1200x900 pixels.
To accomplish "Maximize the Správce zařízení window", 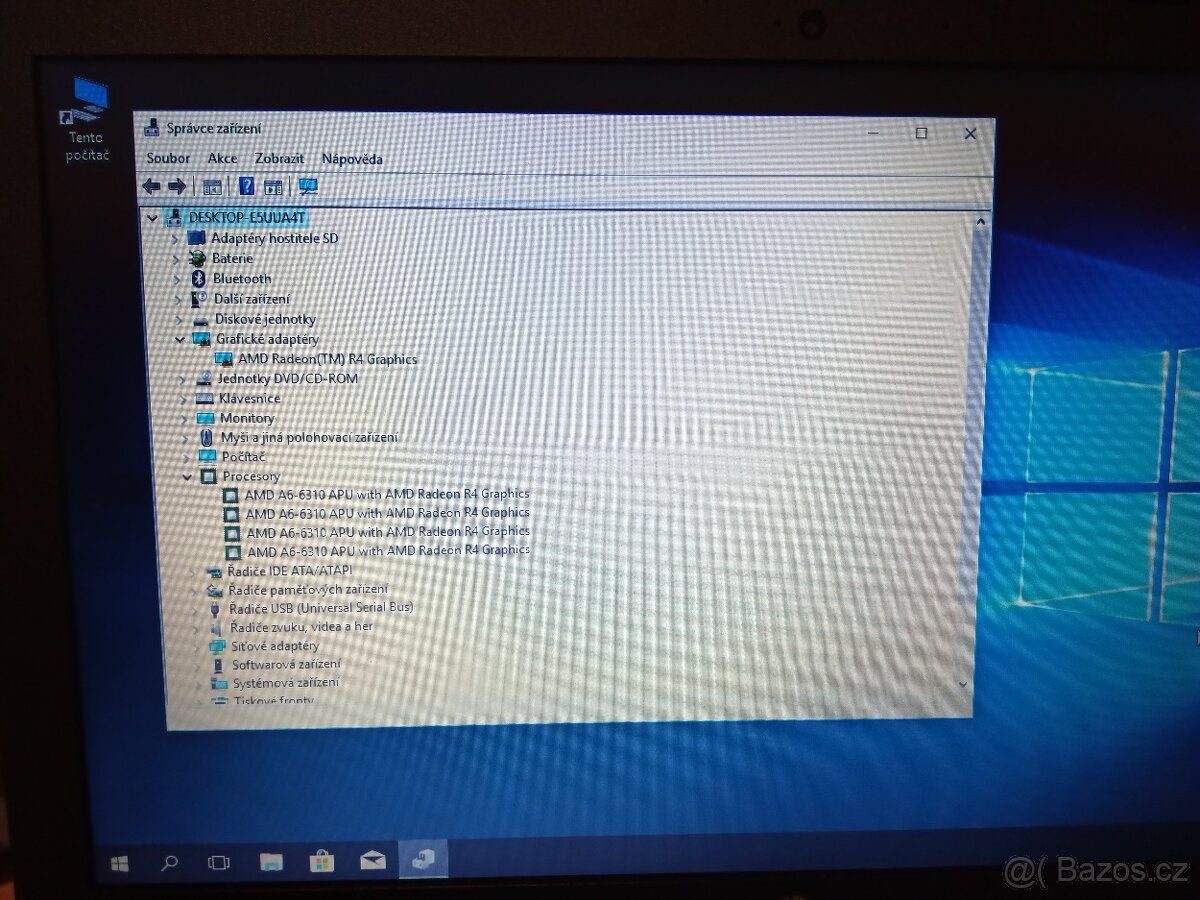I will (921, 133).
